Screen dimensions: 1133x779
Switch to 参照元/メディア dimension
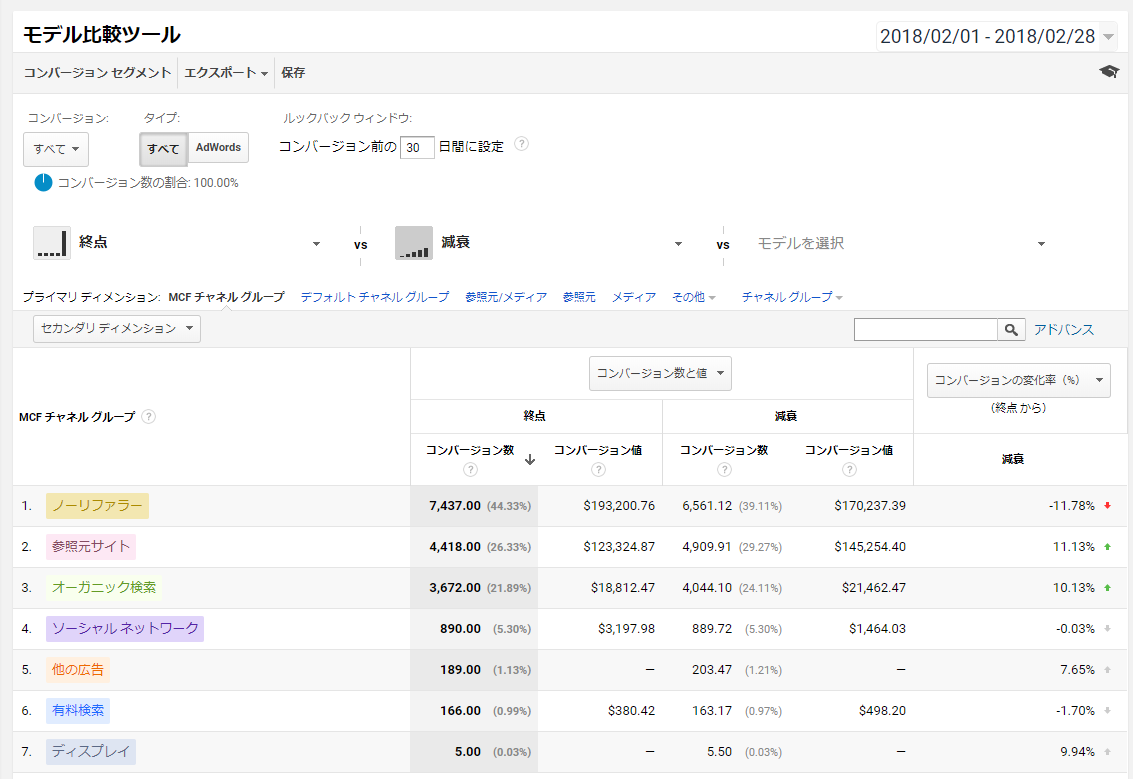(505, 297)
